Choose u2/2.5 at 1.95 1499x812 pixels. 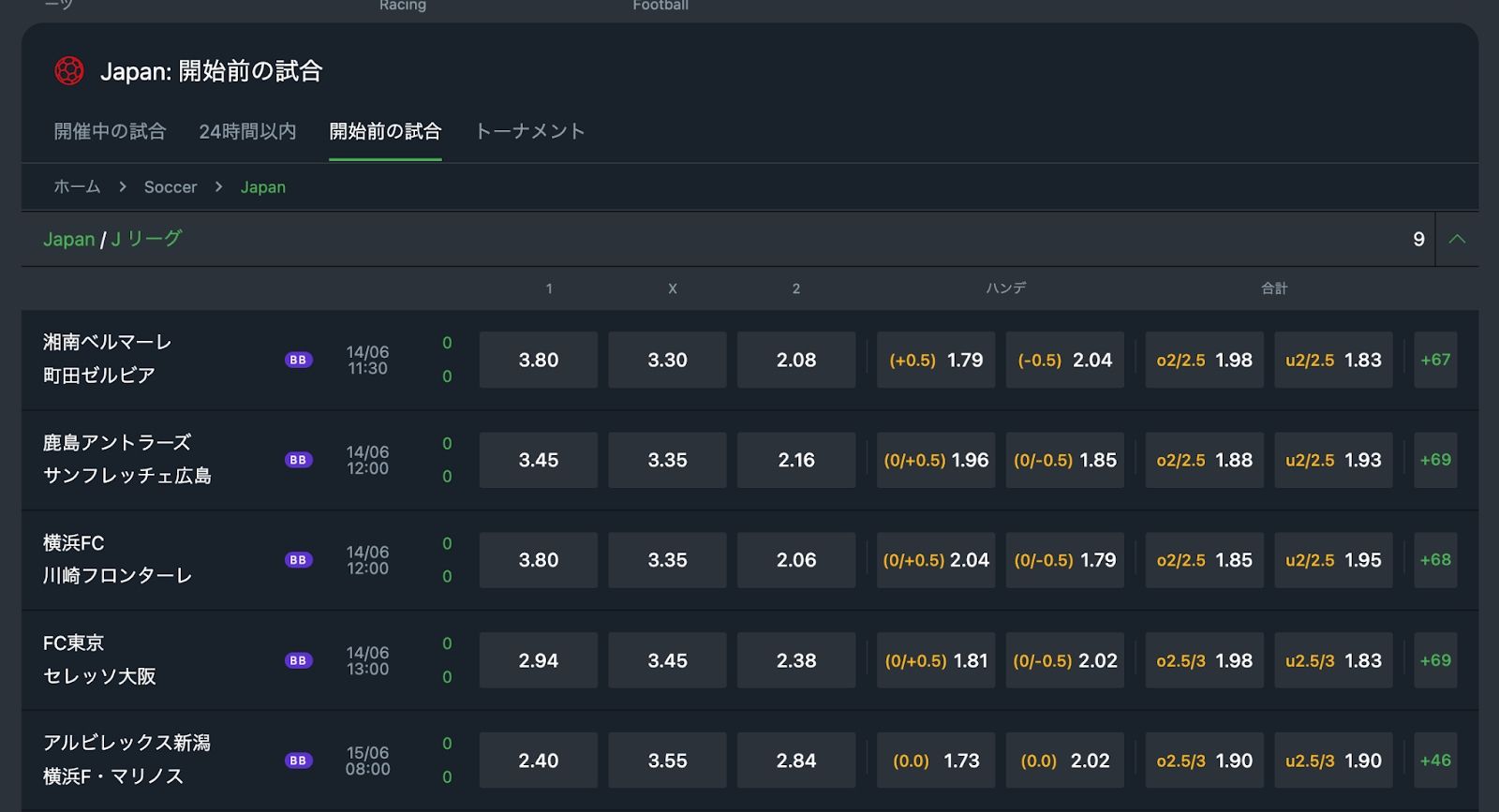(1333, 560)
